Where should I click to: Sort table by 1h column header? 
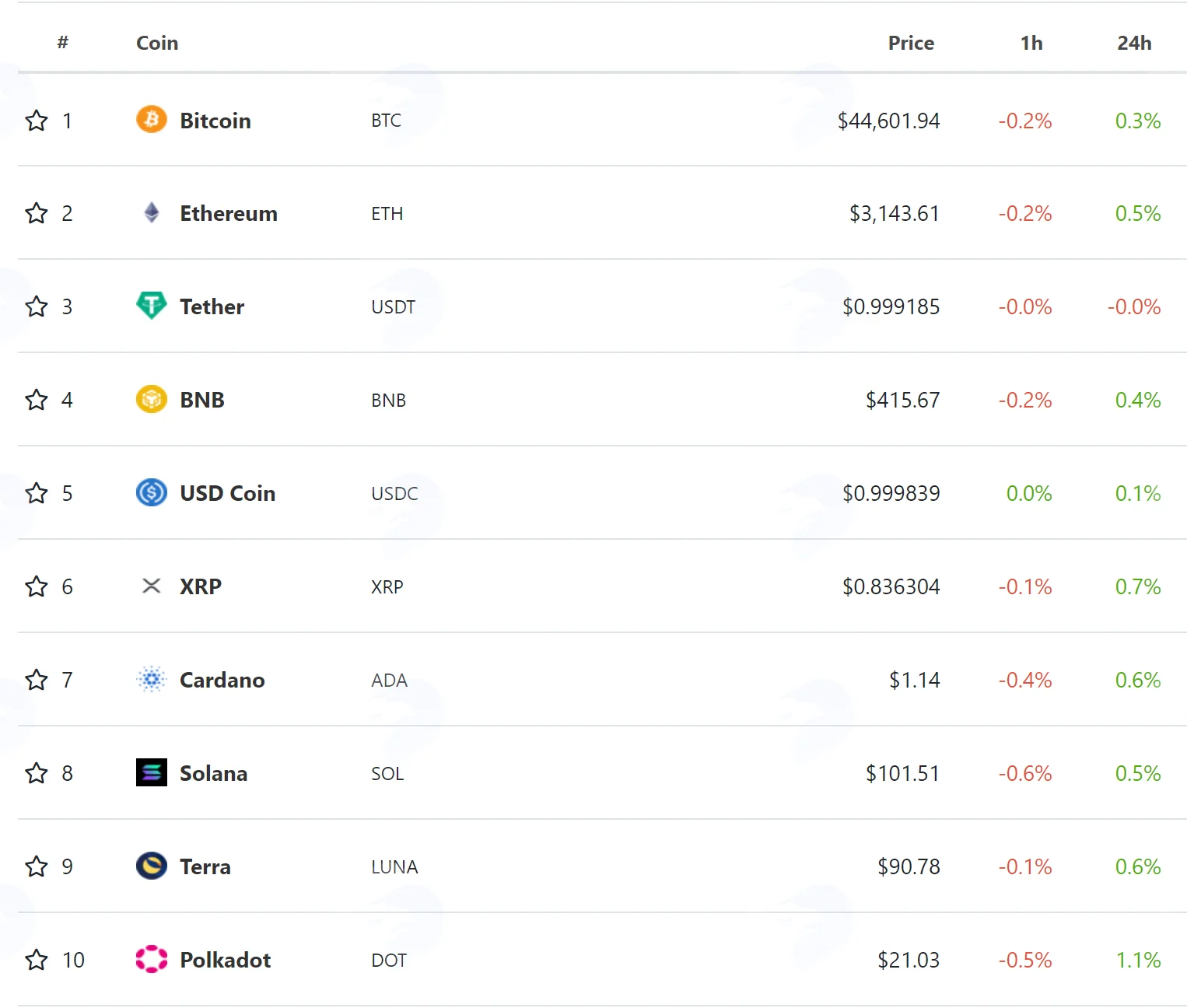tap(1031, 43)
